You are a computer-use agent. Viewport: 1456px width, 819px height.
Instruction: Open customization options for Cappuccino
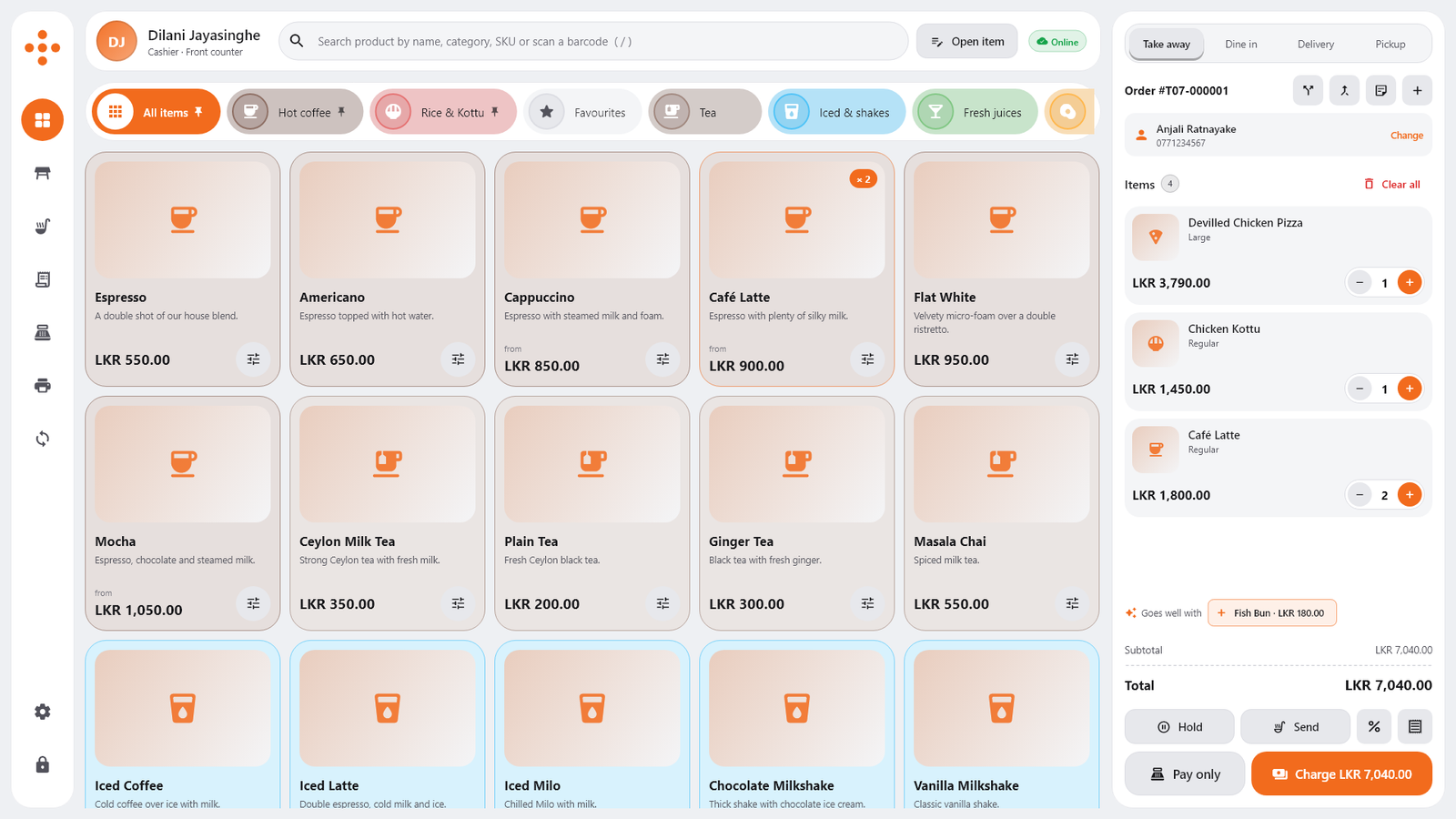(662, 359)
